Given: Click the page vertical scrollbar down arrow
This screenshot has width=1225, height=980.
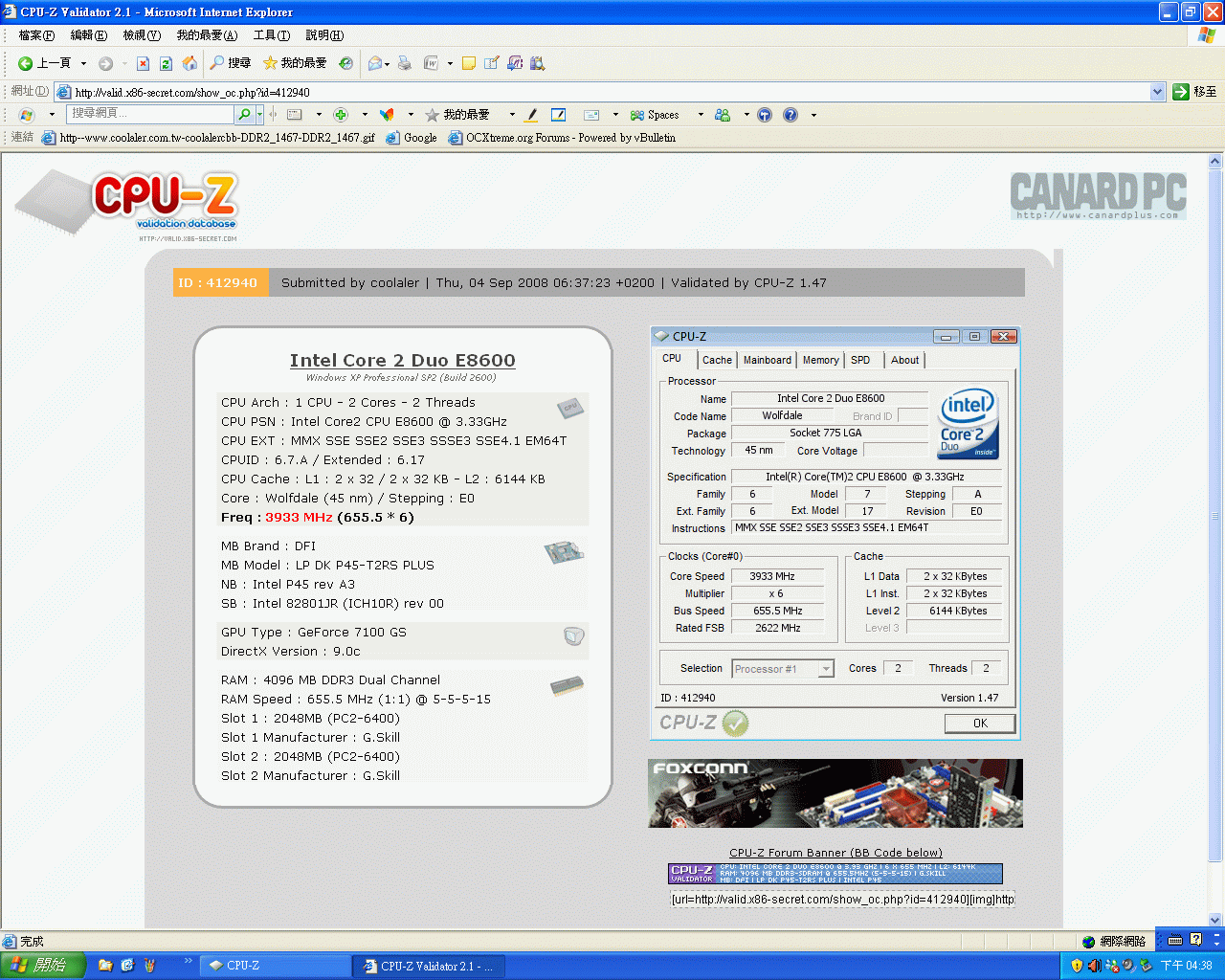Looking at the screenshot, I should (1216, 920).
